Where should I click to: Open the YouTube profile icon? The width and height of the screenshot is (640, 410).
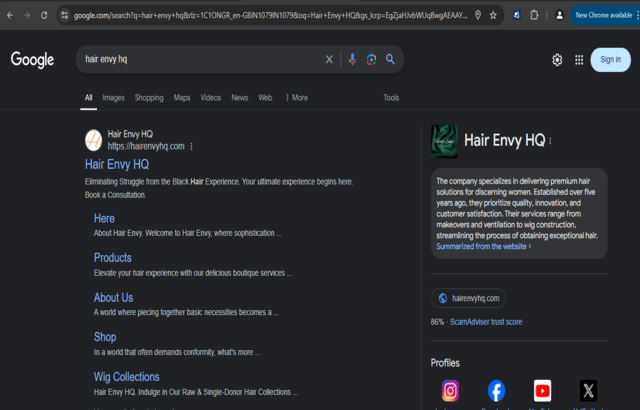pos(542,391)
